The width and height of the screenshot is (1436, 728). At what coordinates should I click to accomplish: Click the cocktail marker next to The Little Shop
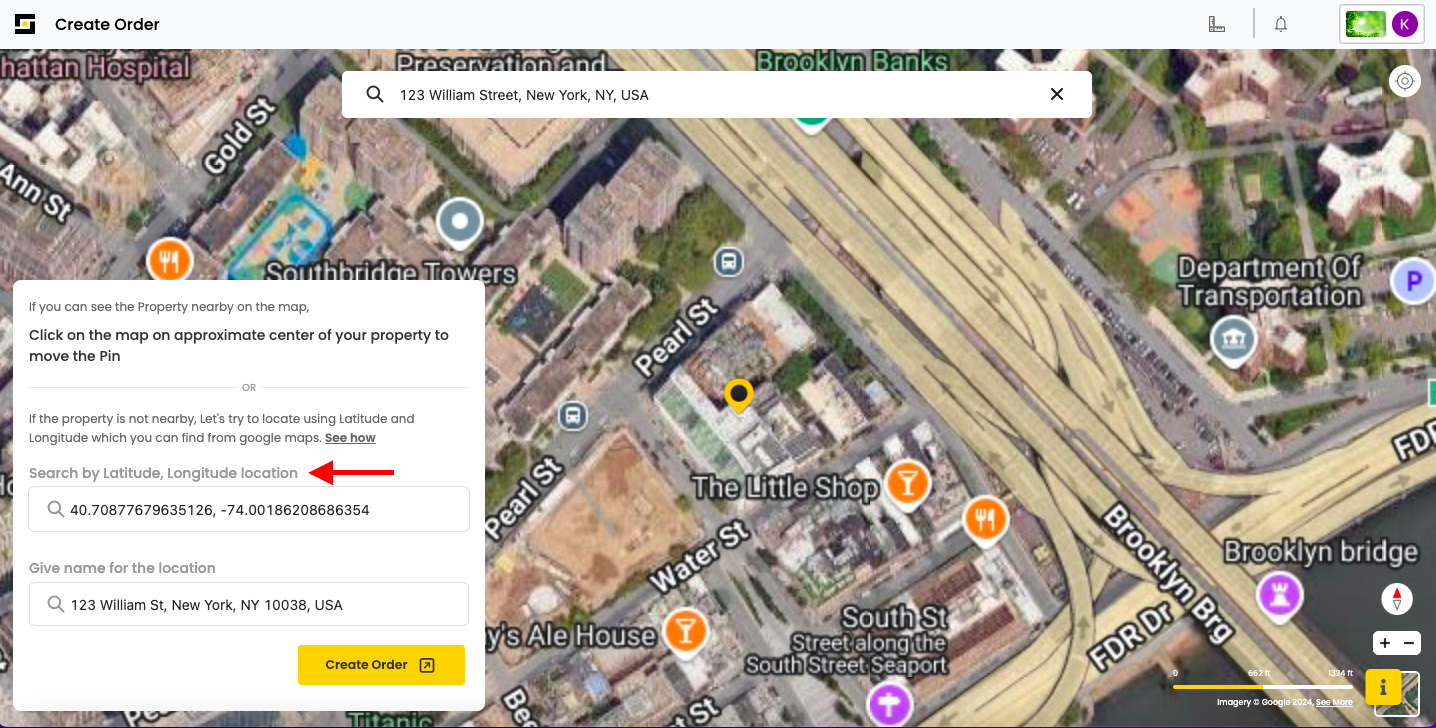(907, 484)
